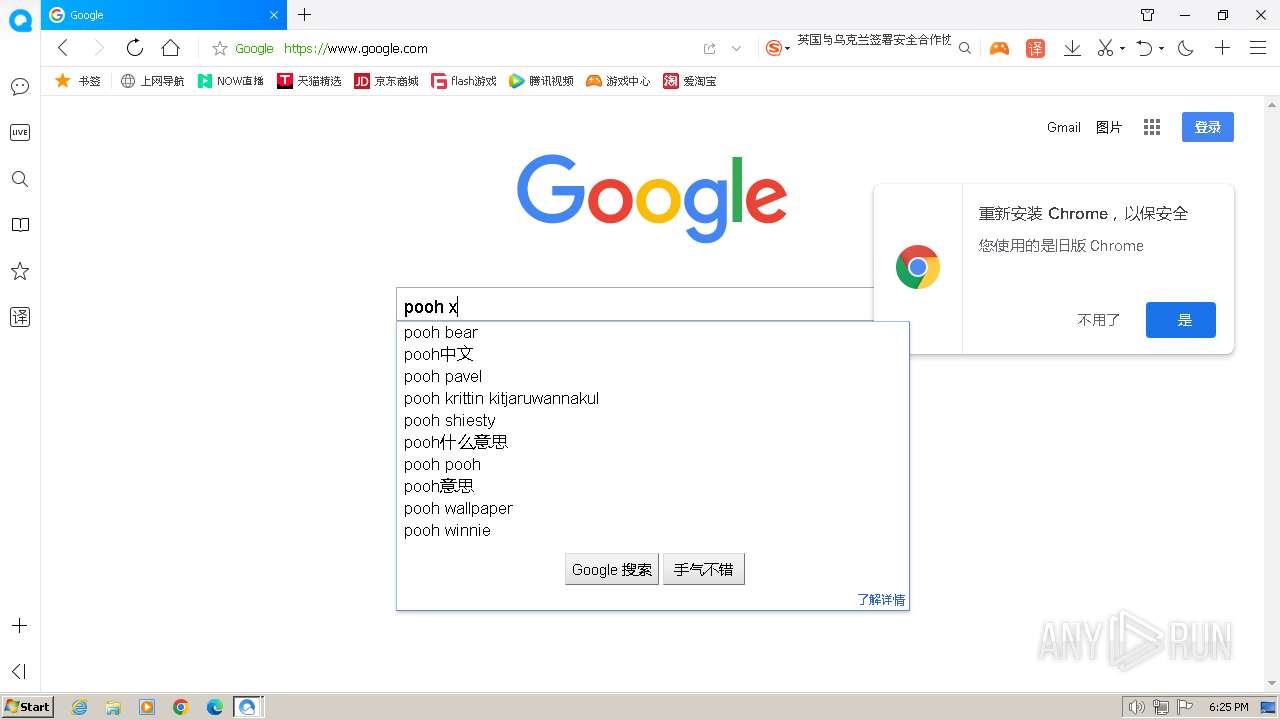Open the 游戏中心 bookmark

tap(618, 81)
